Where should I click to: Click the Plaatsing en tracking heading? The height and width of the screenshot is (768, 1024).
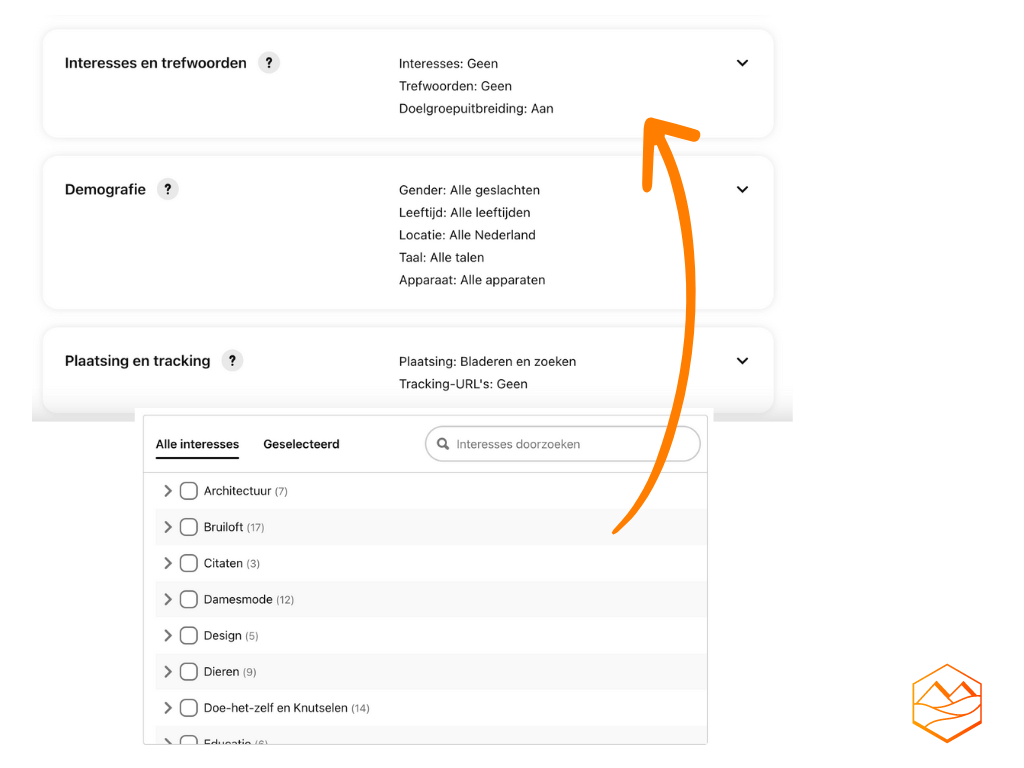(x=137, y=360)
